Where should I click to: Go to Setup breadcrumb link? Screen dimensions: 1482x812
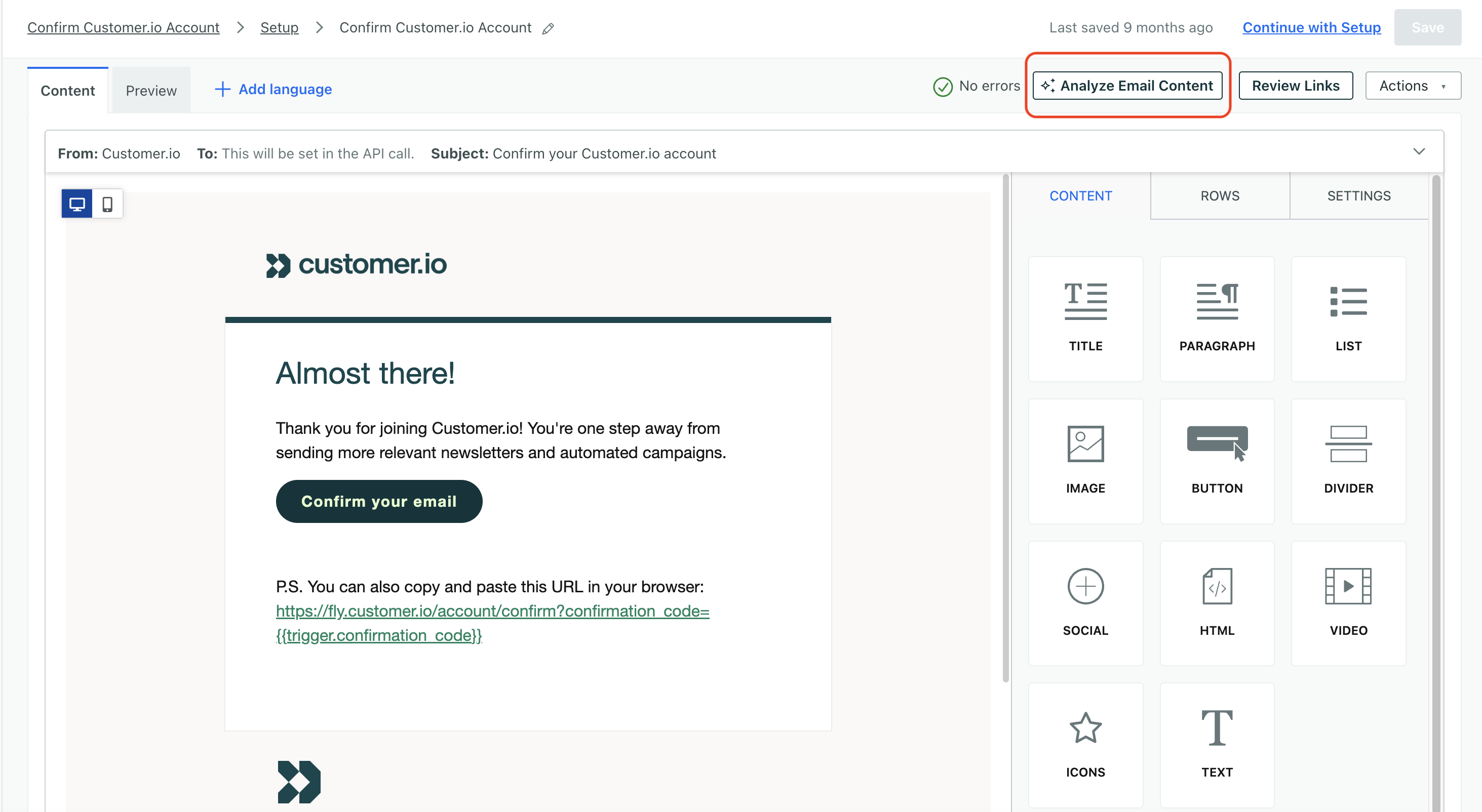[279, 27]
